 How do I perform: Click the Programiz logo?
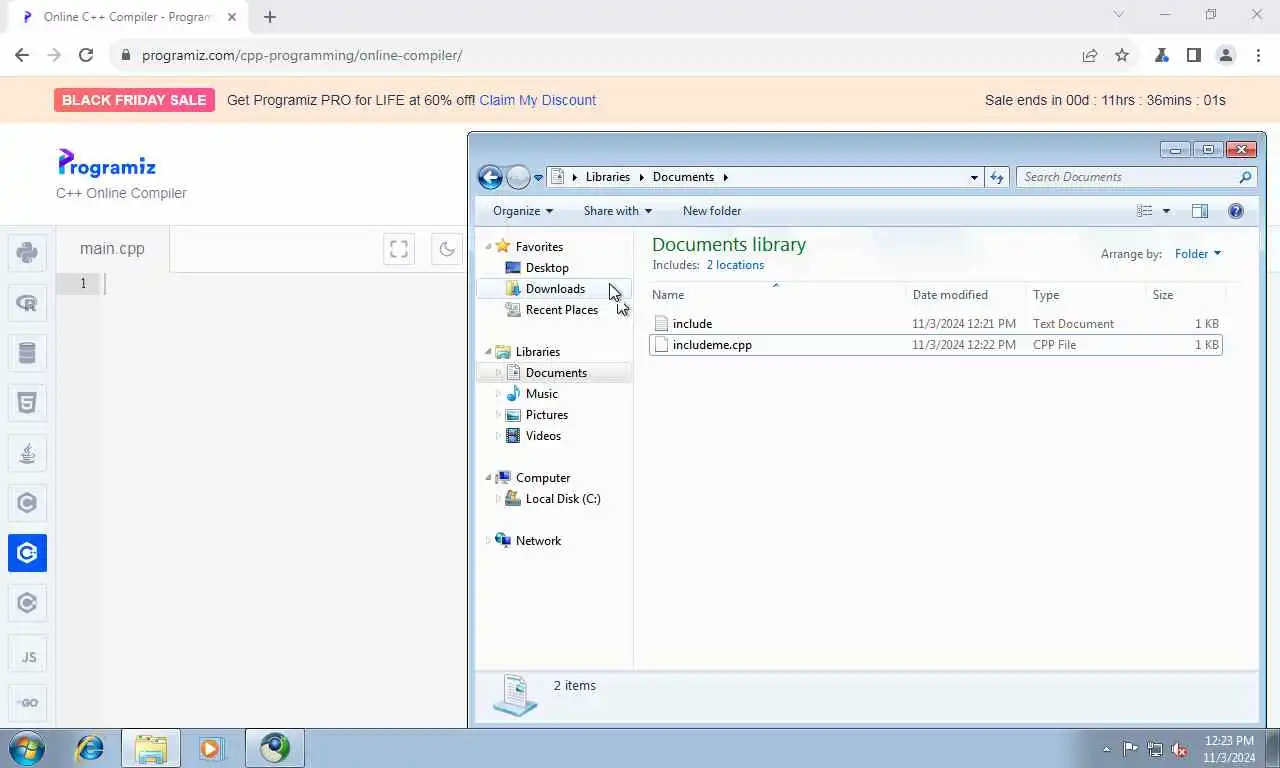(x=107, y=163)
